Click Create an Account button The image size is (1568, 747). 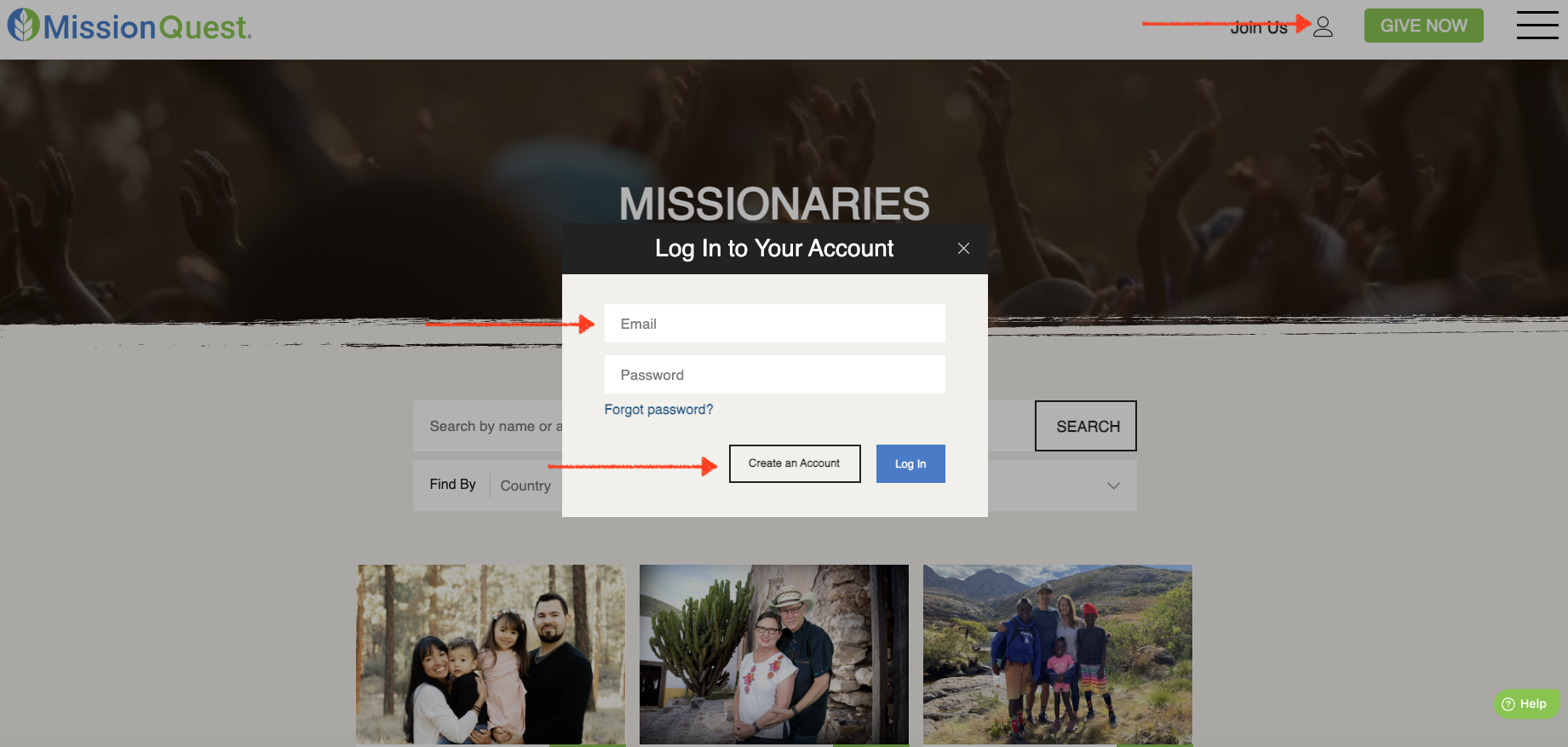[x=795, y=463]
